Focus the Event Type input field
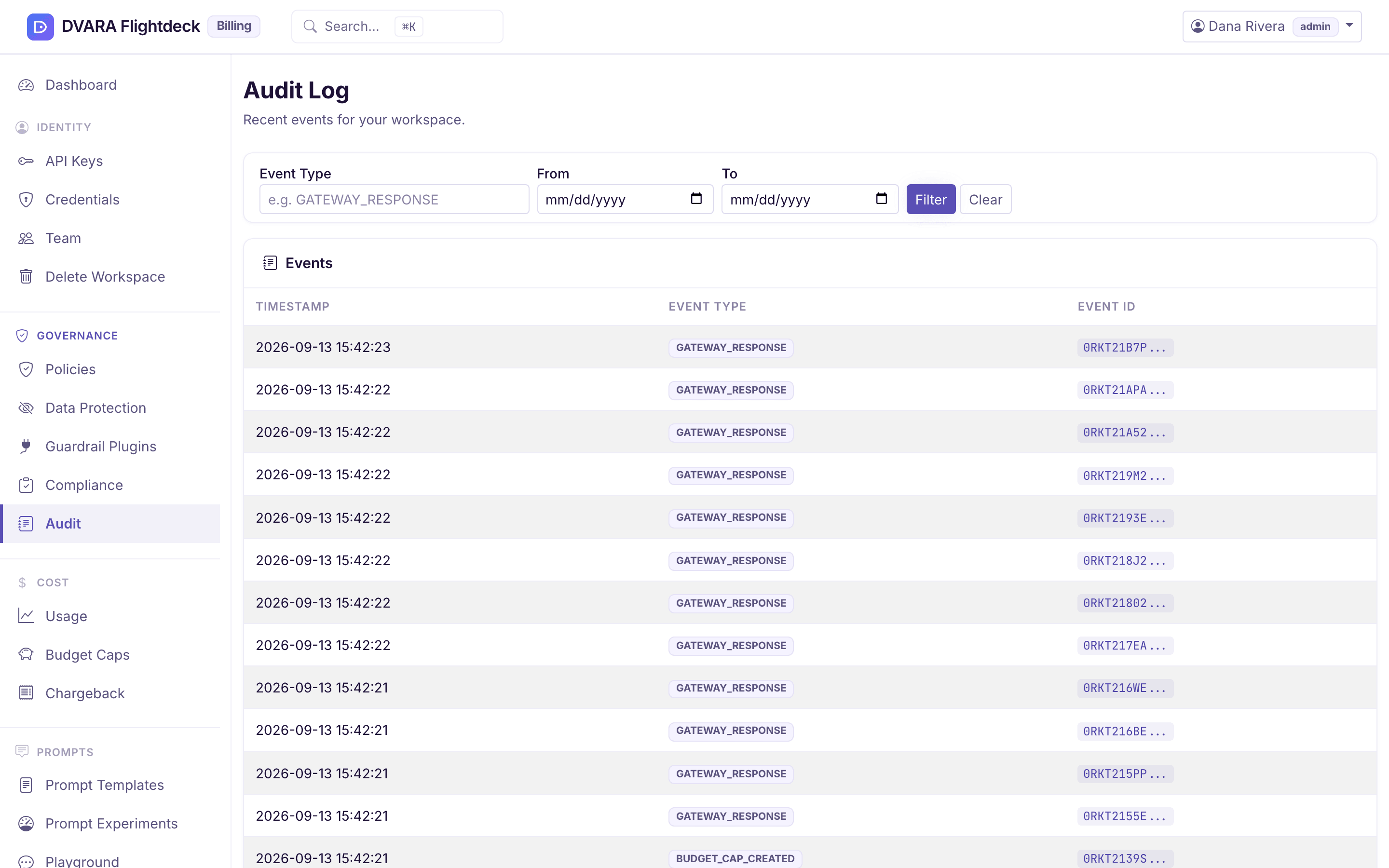This screenshot has height=868, width=1389. click(x=394, y=199)
